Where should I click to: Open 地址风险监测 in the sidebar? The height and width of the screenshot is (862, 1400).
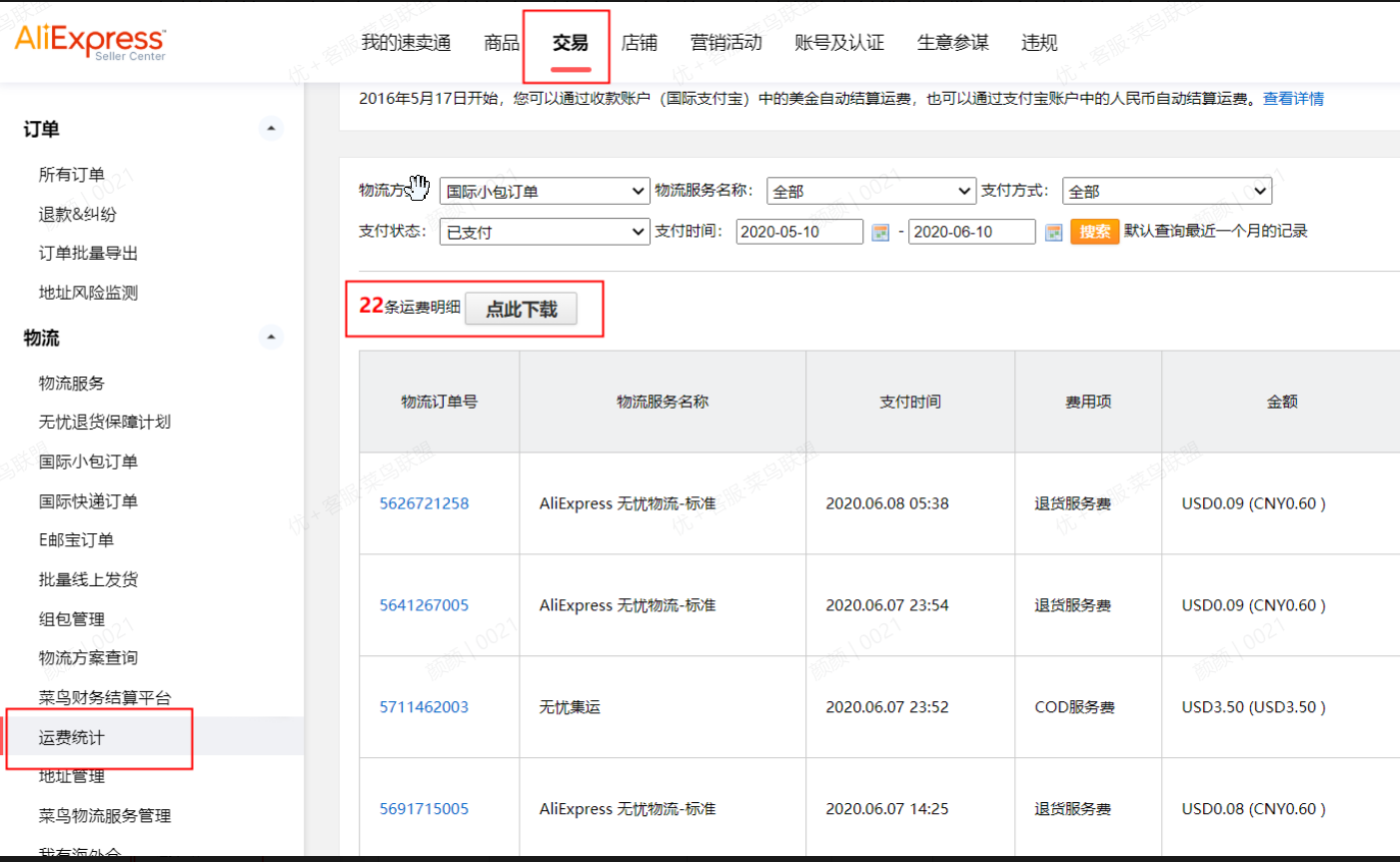point(88,293)
